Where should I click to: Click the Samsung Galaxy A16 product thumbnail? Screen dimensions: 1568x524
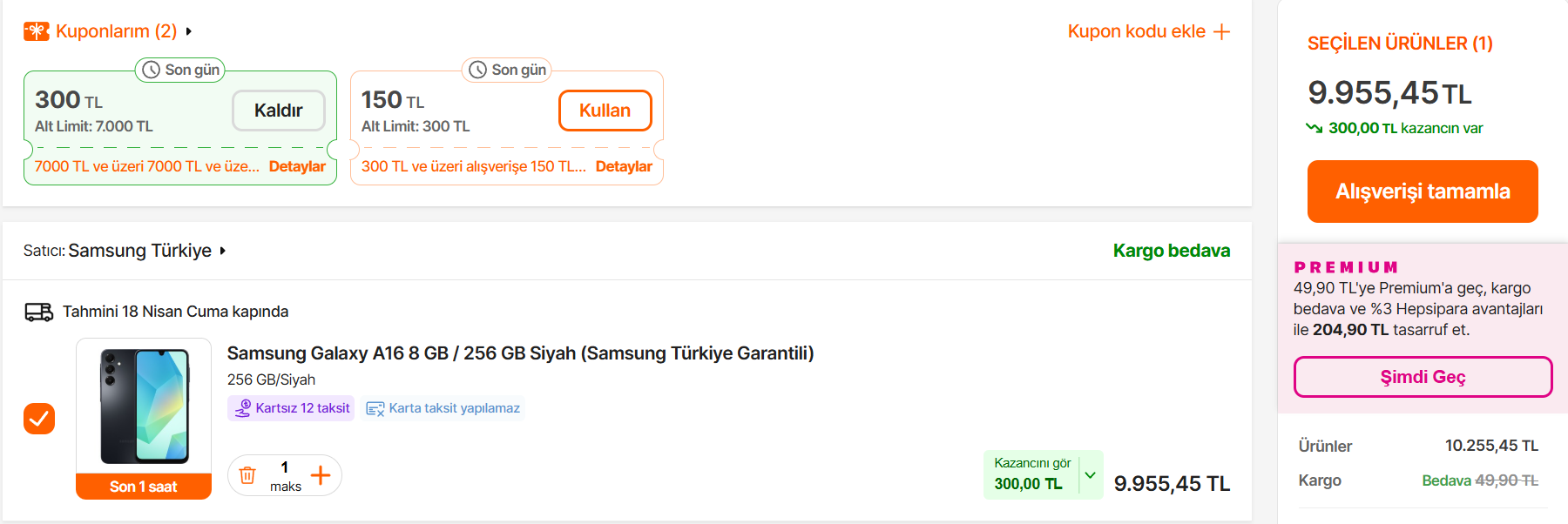pos(144,406)
